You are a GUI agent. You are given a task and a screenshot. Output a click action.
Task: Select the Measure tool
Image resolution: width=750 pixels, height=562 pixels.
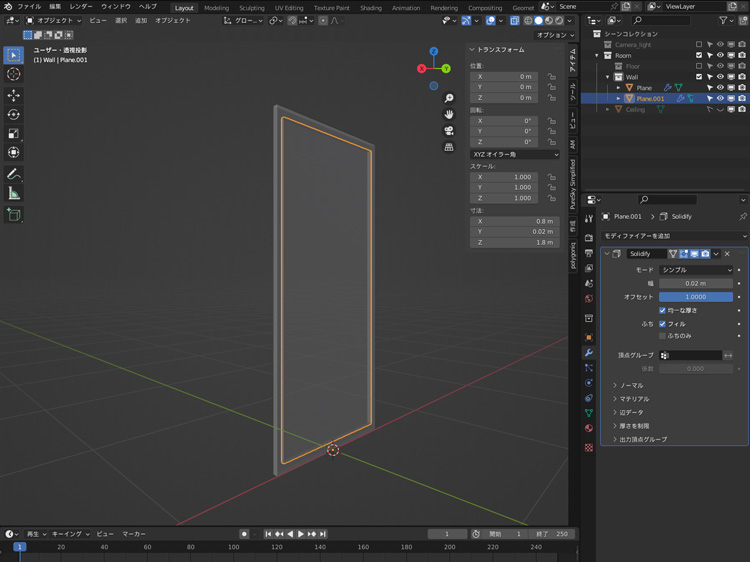pos(14,193)
